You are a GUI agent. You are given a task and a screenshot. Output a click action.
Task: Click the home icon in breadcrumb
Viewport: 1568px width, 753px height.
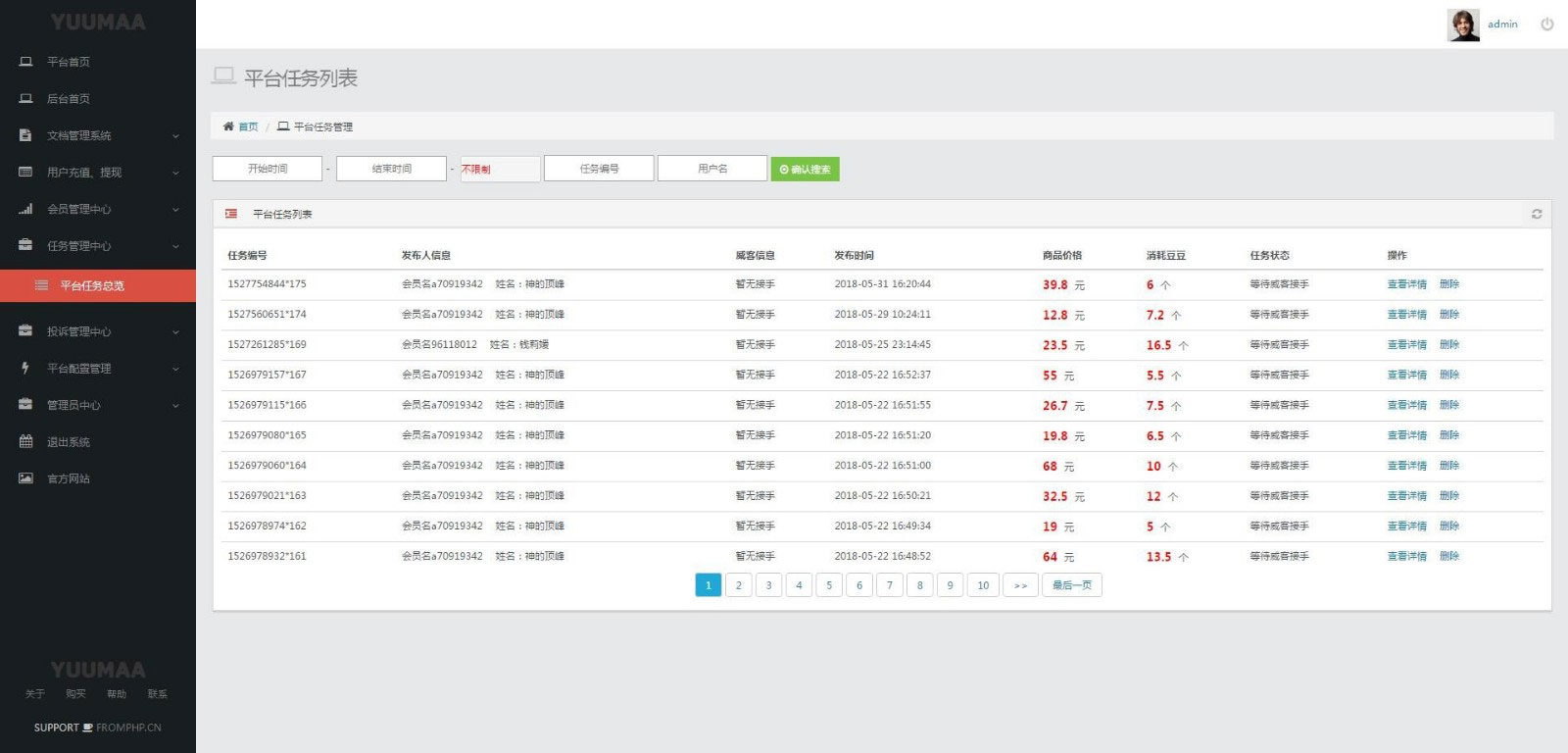[x=228, y=126]
